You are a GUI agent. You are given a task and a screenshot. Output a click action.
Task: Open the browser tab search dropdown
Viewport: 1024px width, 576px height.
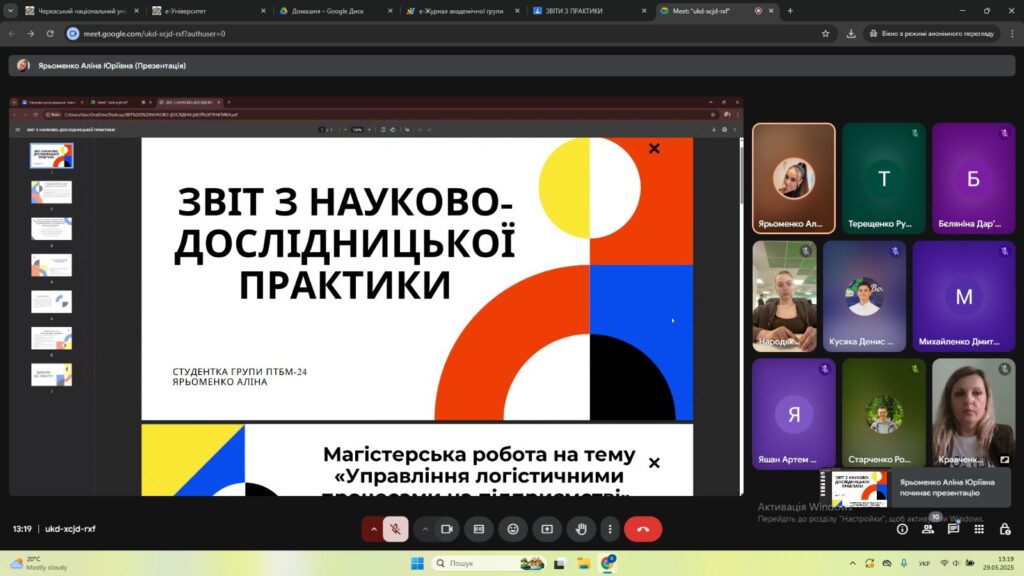11,11
